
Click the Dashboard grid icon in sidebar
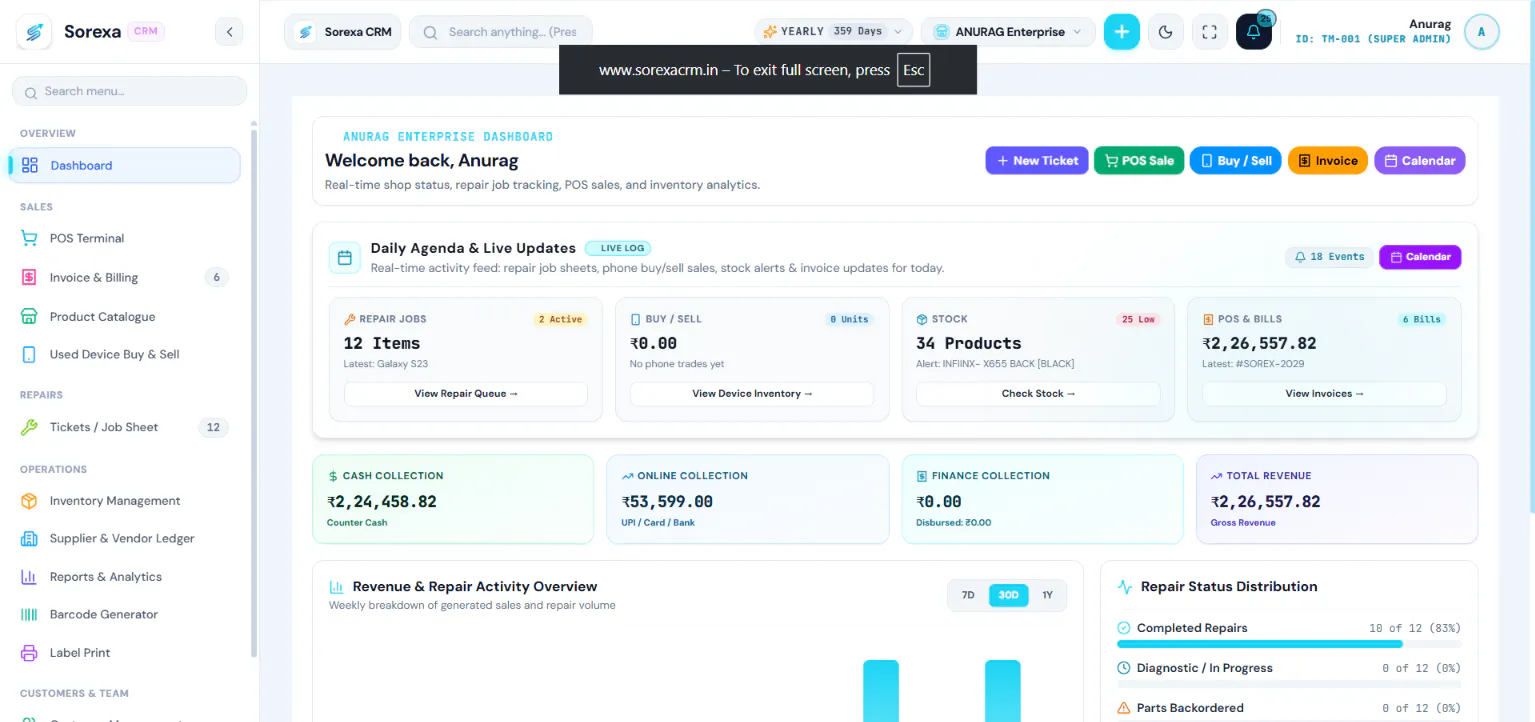point(30,166)
